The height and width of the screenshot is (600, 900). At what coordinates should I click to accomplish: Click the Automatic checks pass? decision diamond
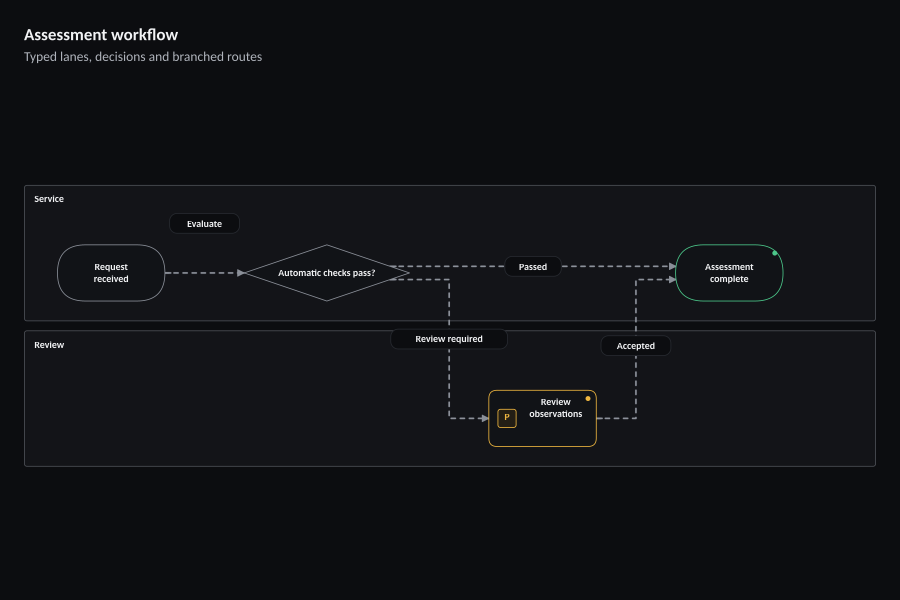click(x=327, y=273)
